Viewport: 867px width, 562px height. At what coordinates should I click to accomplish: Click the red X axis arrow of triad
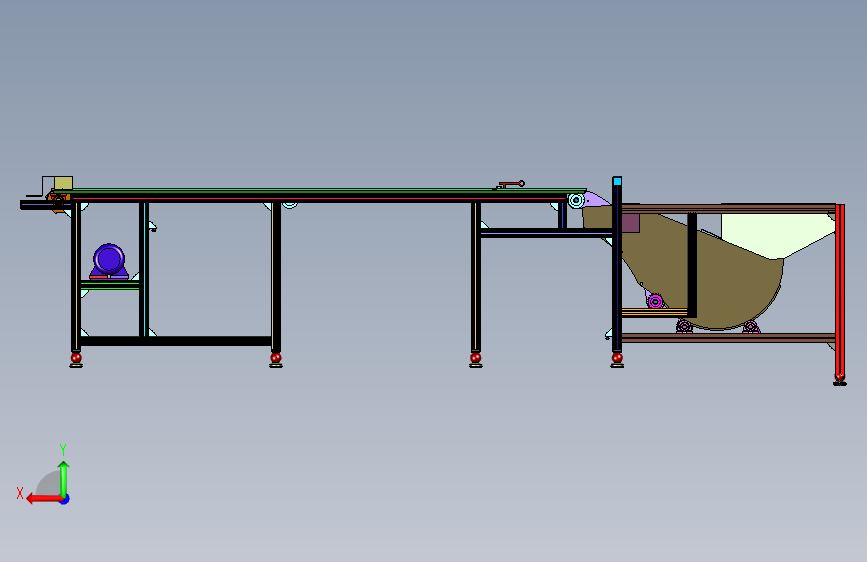tap(44, 499)
